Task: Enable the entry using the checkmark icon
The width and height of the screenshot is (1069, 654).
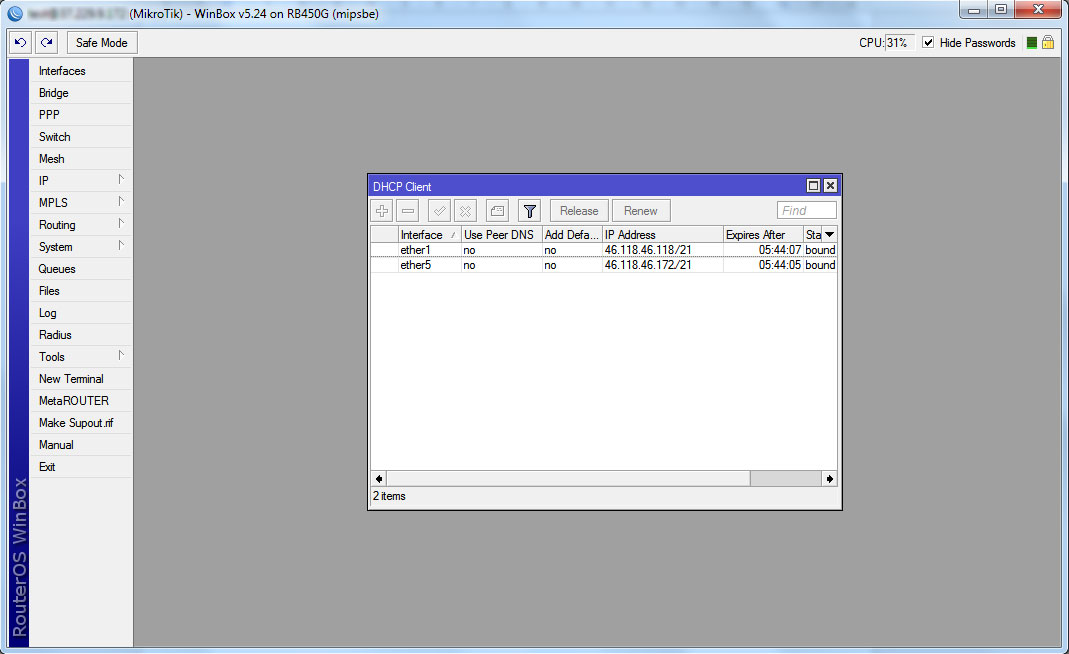Action: [439, 211]
